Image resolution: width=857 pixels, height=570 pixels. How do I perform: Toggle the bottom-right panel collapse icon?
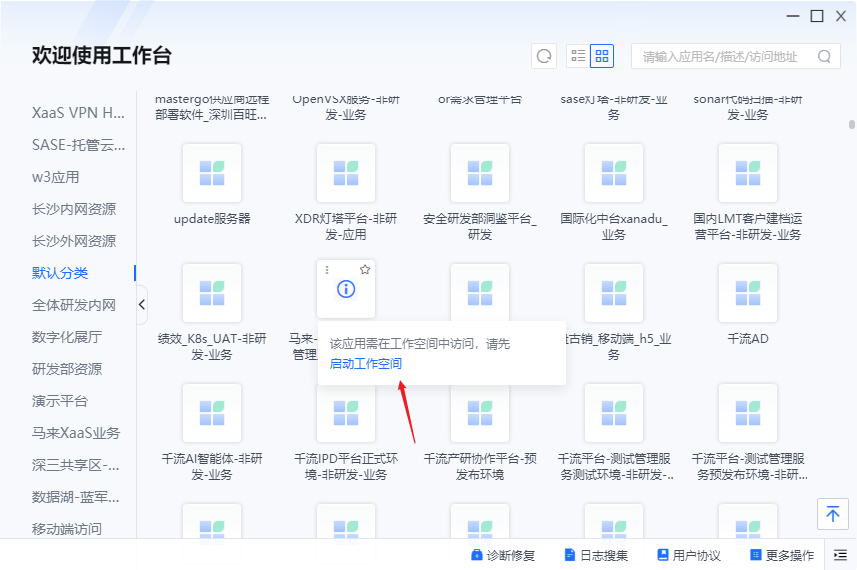(x=840, y=555)
